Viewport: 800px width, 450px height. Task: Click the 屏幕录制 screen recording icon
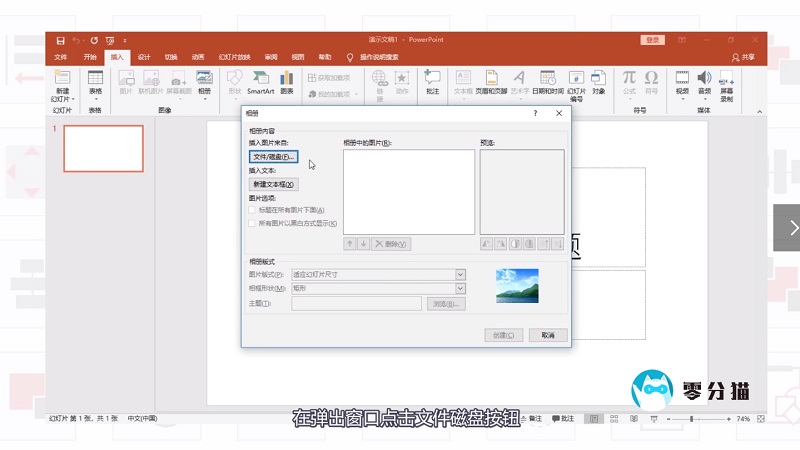point(727,84)
